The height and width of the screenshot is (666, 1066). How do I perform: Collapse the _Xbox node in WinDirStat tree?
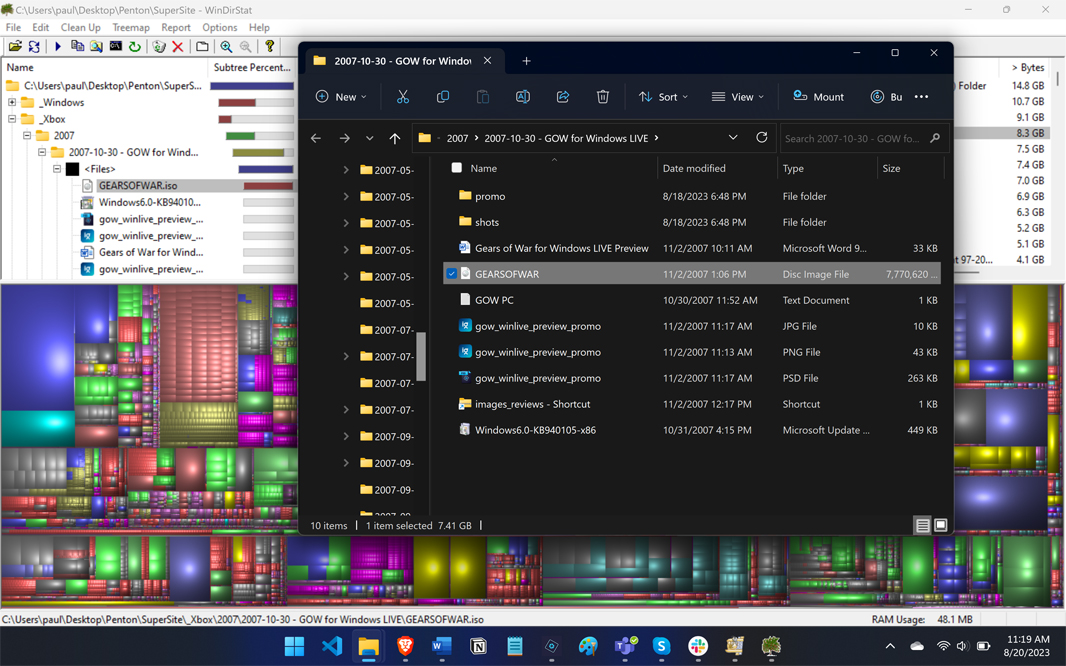[12, 119]
